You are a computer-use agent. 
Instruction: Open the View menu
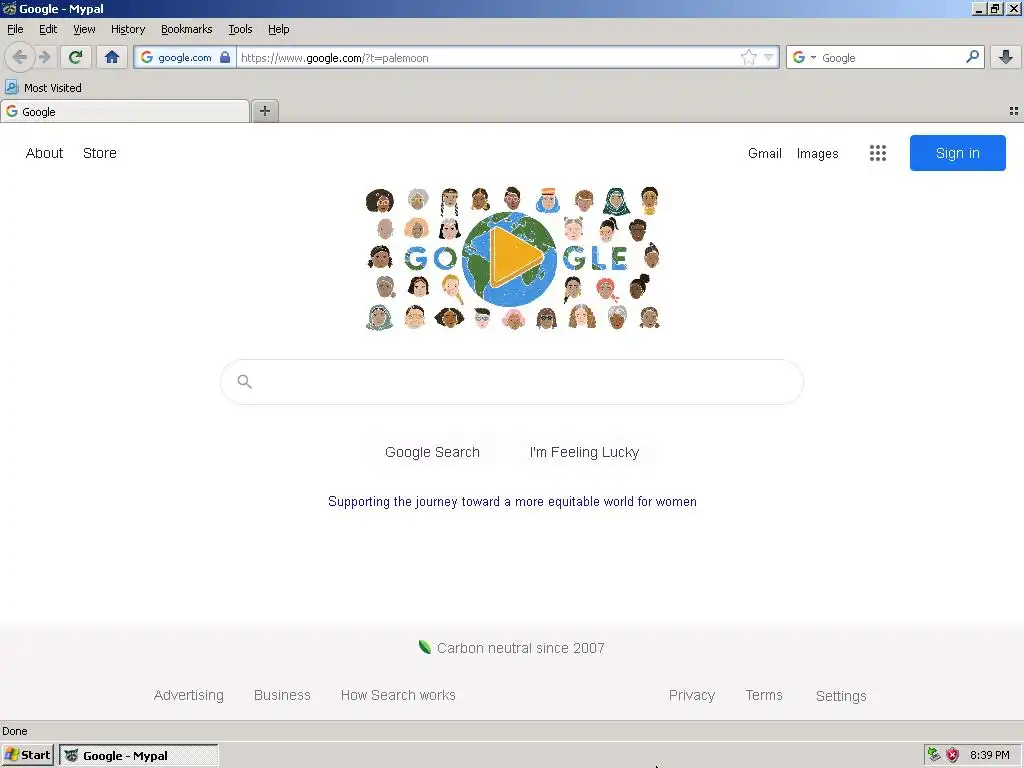(84, 29)
